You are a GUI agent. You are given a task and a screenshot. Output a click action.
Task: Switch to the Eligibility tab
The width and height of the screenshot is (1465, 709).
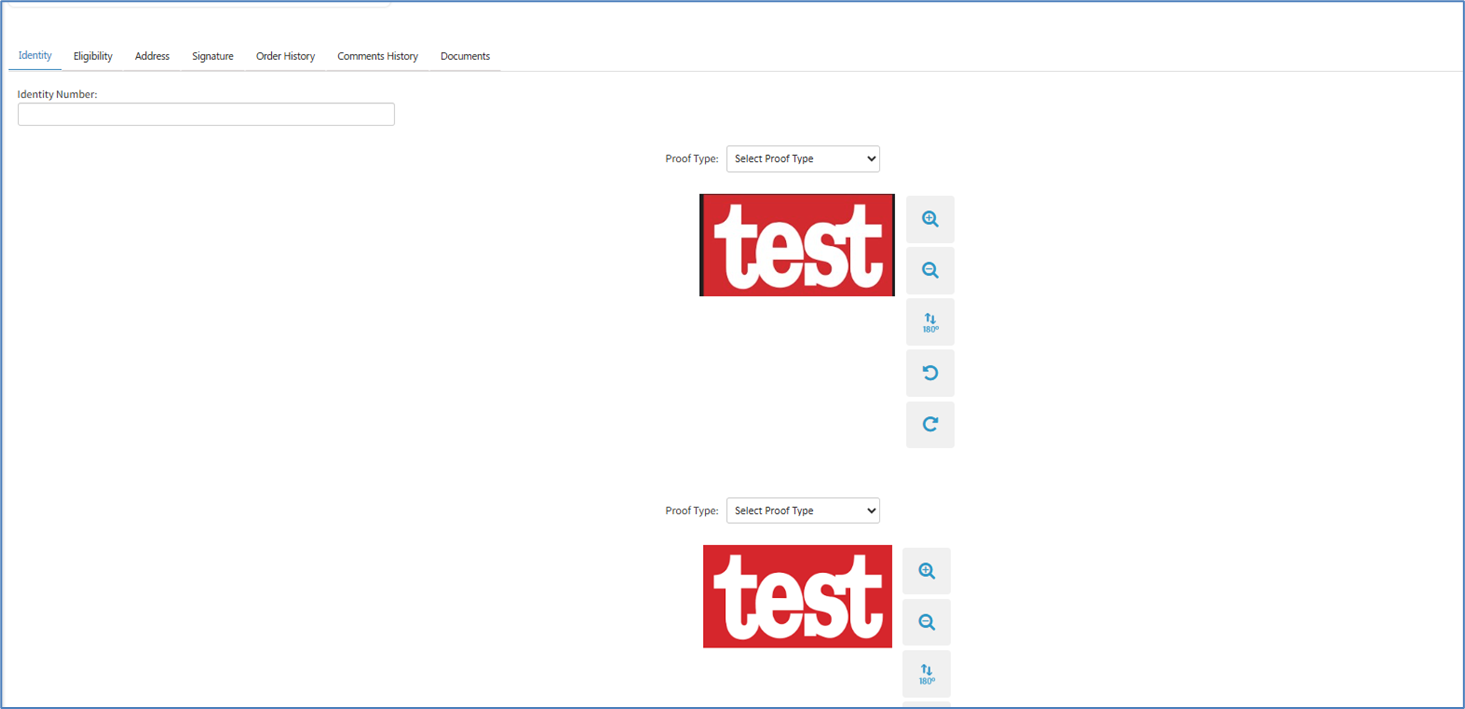point(93,56)
